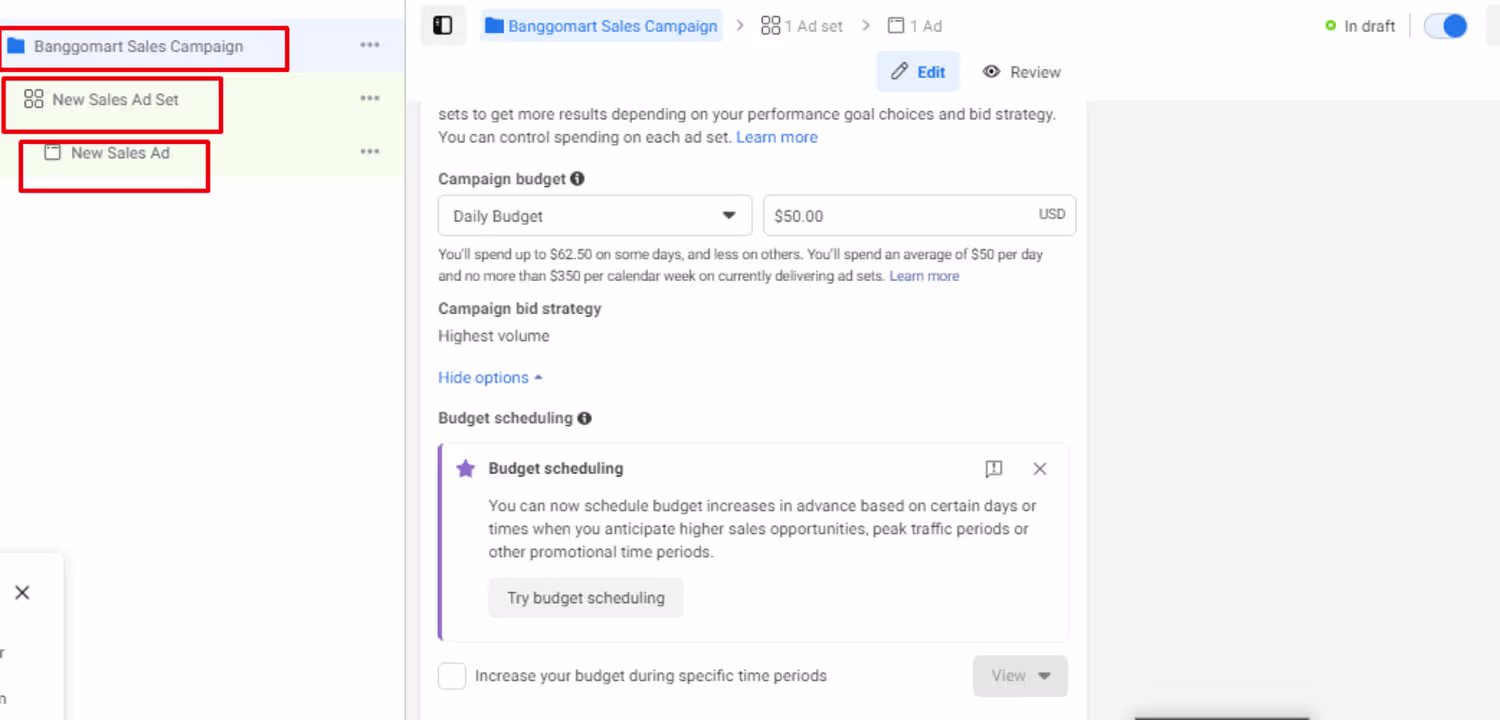Collapse the sidebar panel icon
The height and width of the screenshot is (720, 1500).
(x=443, y=26)
